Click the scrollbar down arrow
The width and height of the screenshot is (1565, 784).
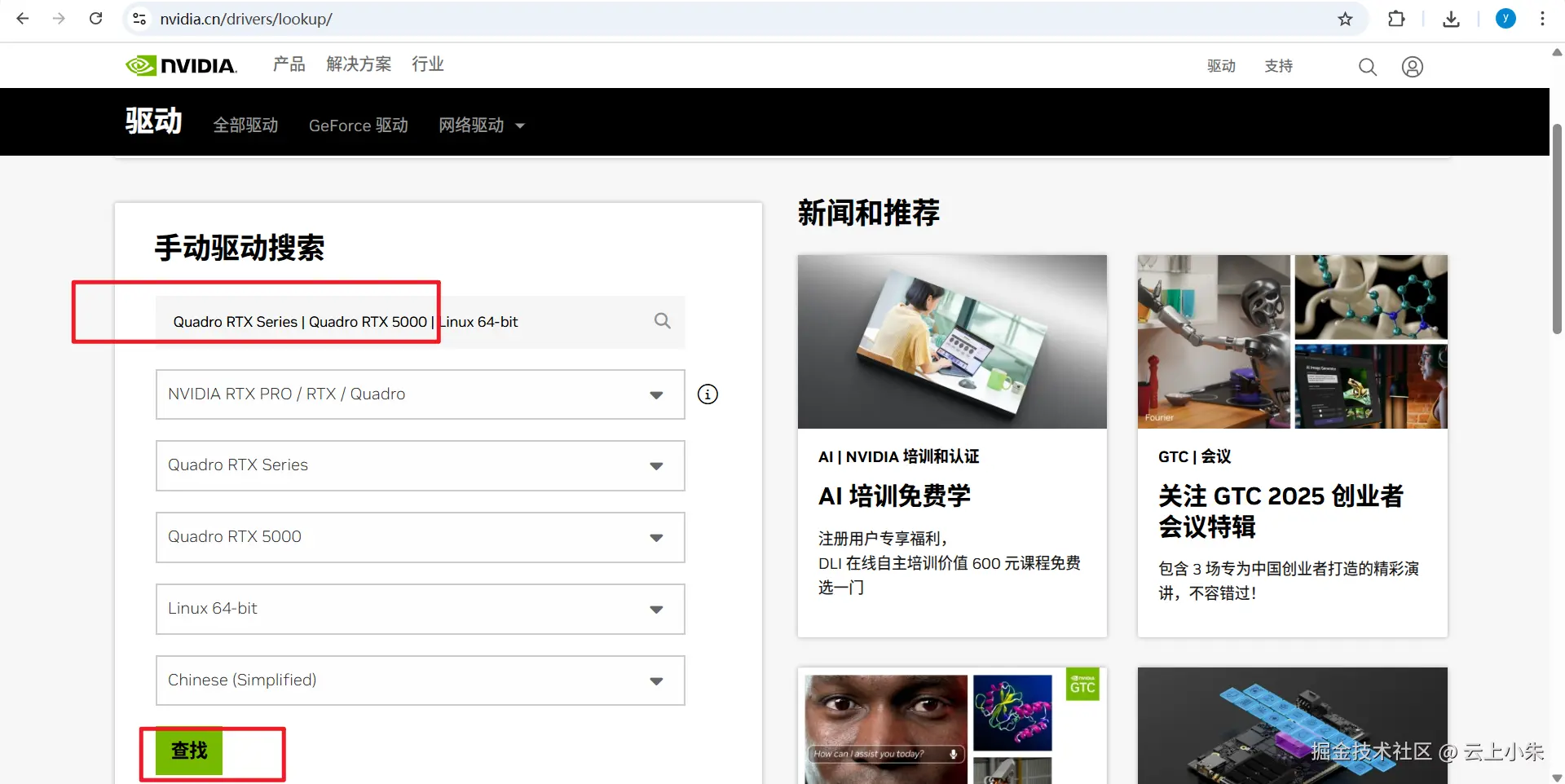[1557, 777]
